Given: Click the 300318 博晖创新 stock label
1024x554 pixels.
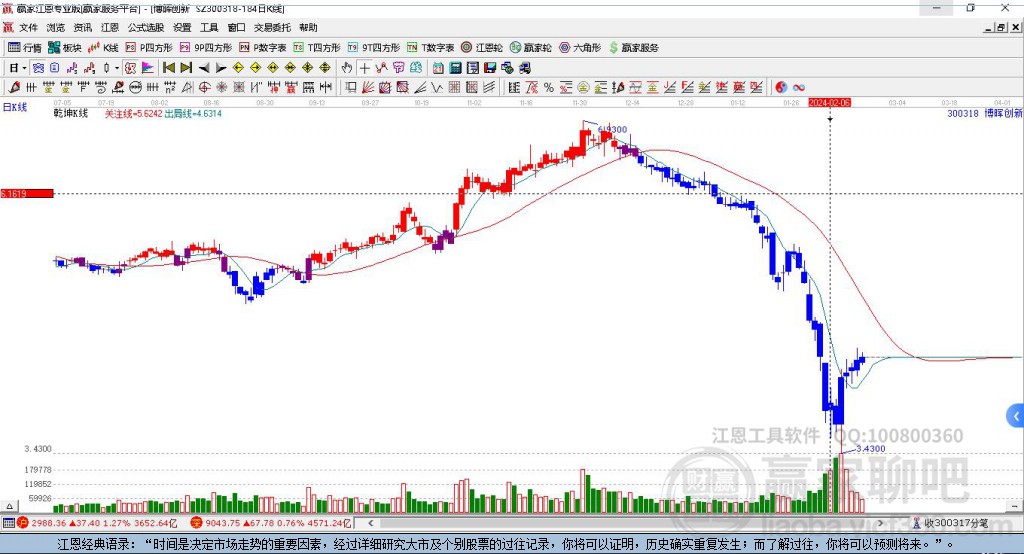Looking at the screenshot, I should click(x=984, y=114).
